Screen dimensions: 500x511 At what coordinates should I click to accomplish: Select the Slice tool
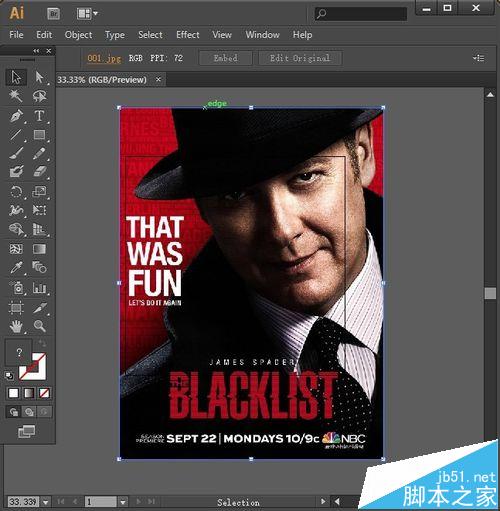39,307
